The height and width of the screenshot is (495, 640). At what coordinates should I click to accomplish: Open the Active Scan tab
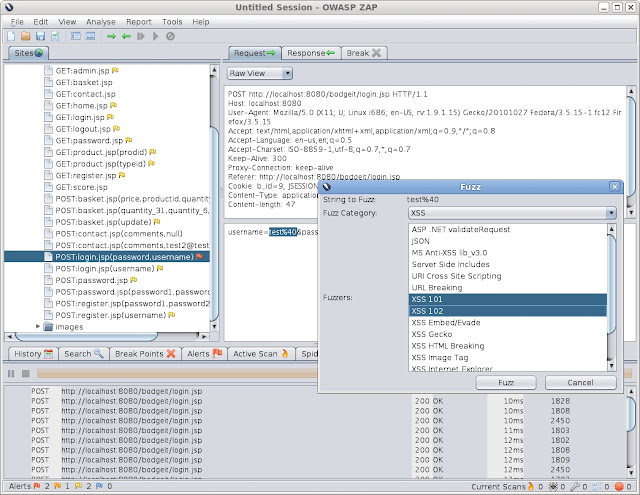click(260, 354)
